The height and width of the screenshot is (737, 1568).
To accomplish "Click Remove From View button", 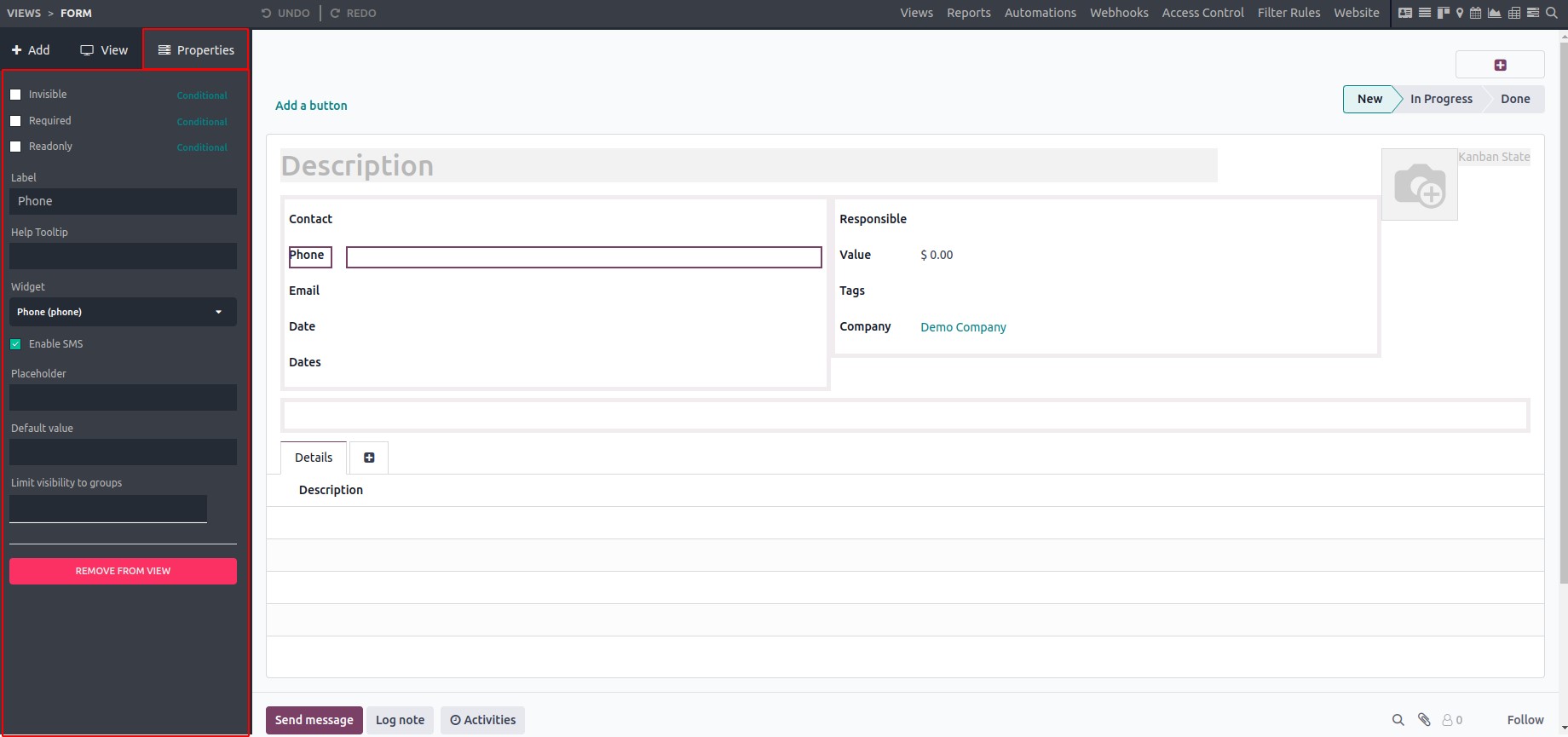I will [123, 571].
